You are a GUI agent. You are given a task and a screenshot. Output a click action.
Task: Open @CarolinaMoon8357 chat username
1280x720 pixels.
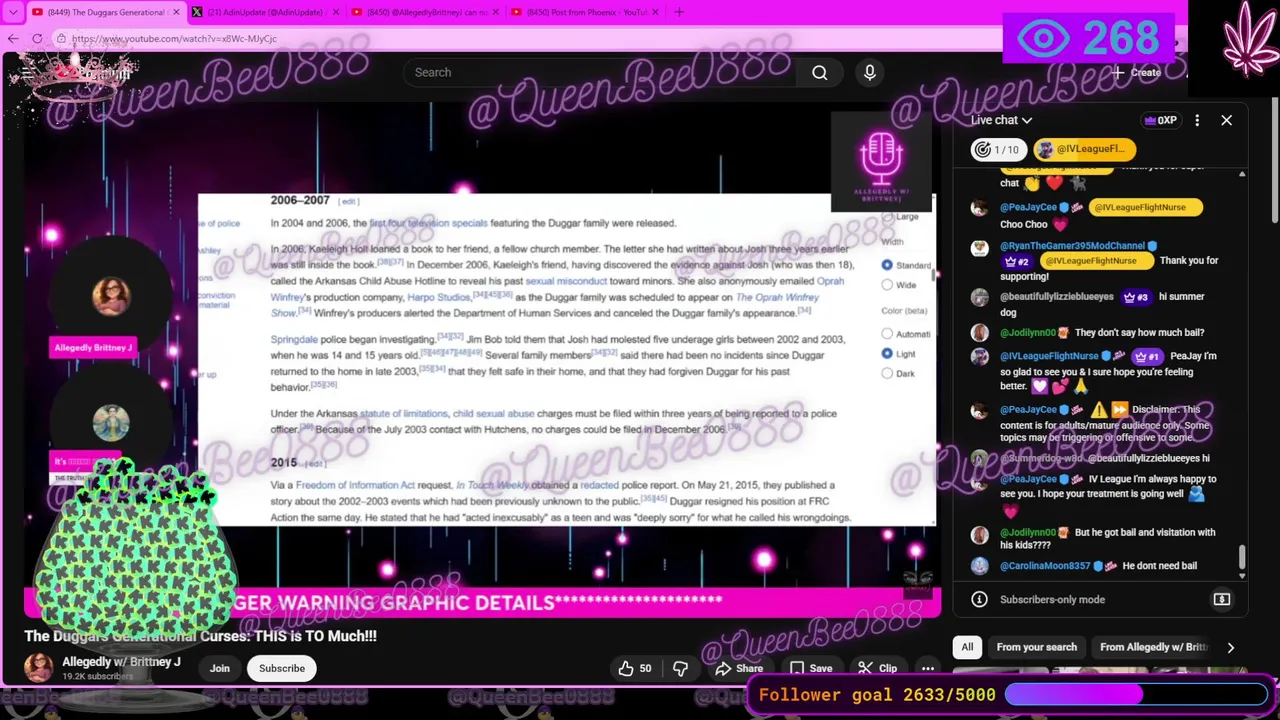pos(1046,566)
